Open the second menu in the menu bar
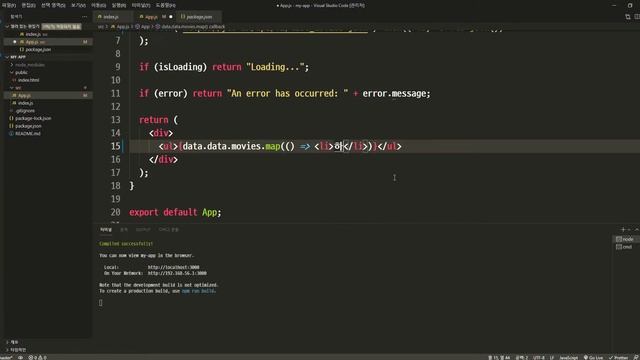 tap(29, 5)
